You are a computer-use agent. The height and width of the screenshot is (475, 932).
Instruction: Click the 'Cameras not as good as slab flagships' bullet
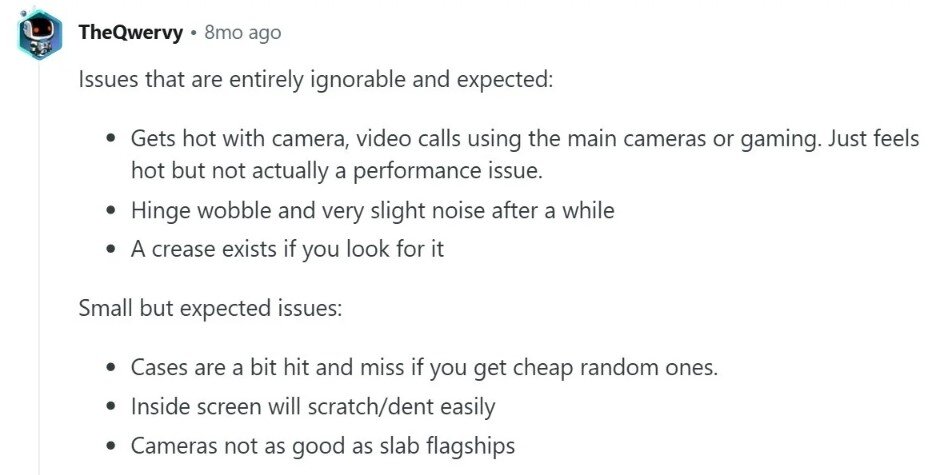(x=323, y=446)
